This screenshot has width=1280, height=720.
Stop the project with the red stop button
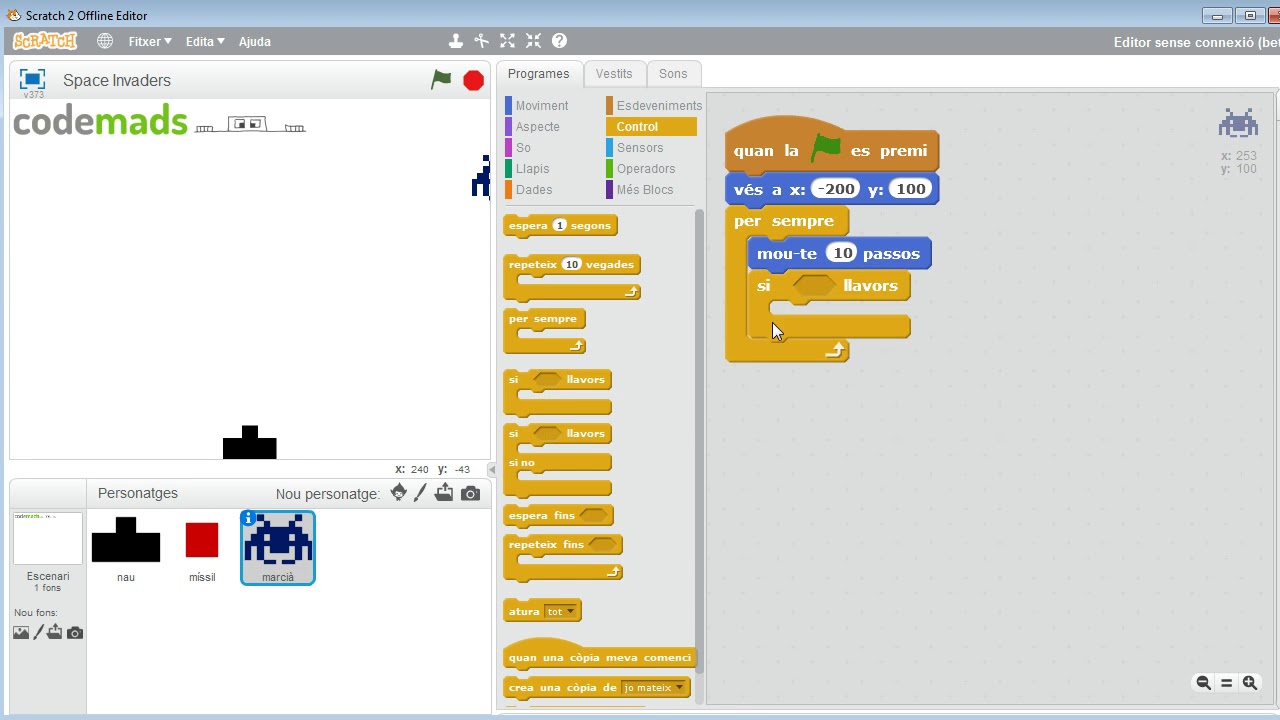(474, 81)
